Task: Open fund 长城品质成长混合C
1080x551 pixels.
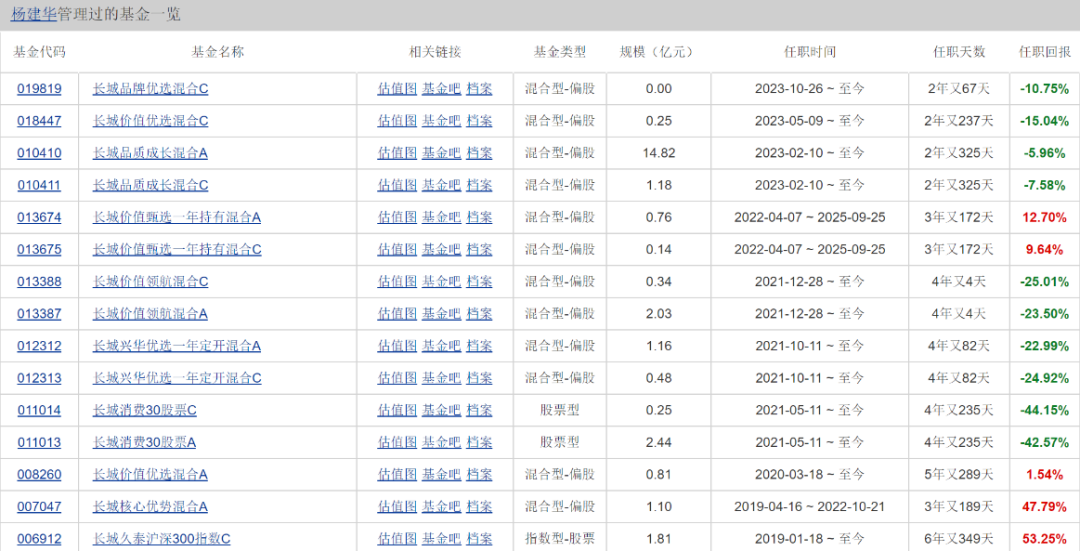Action: pos(150,185)
